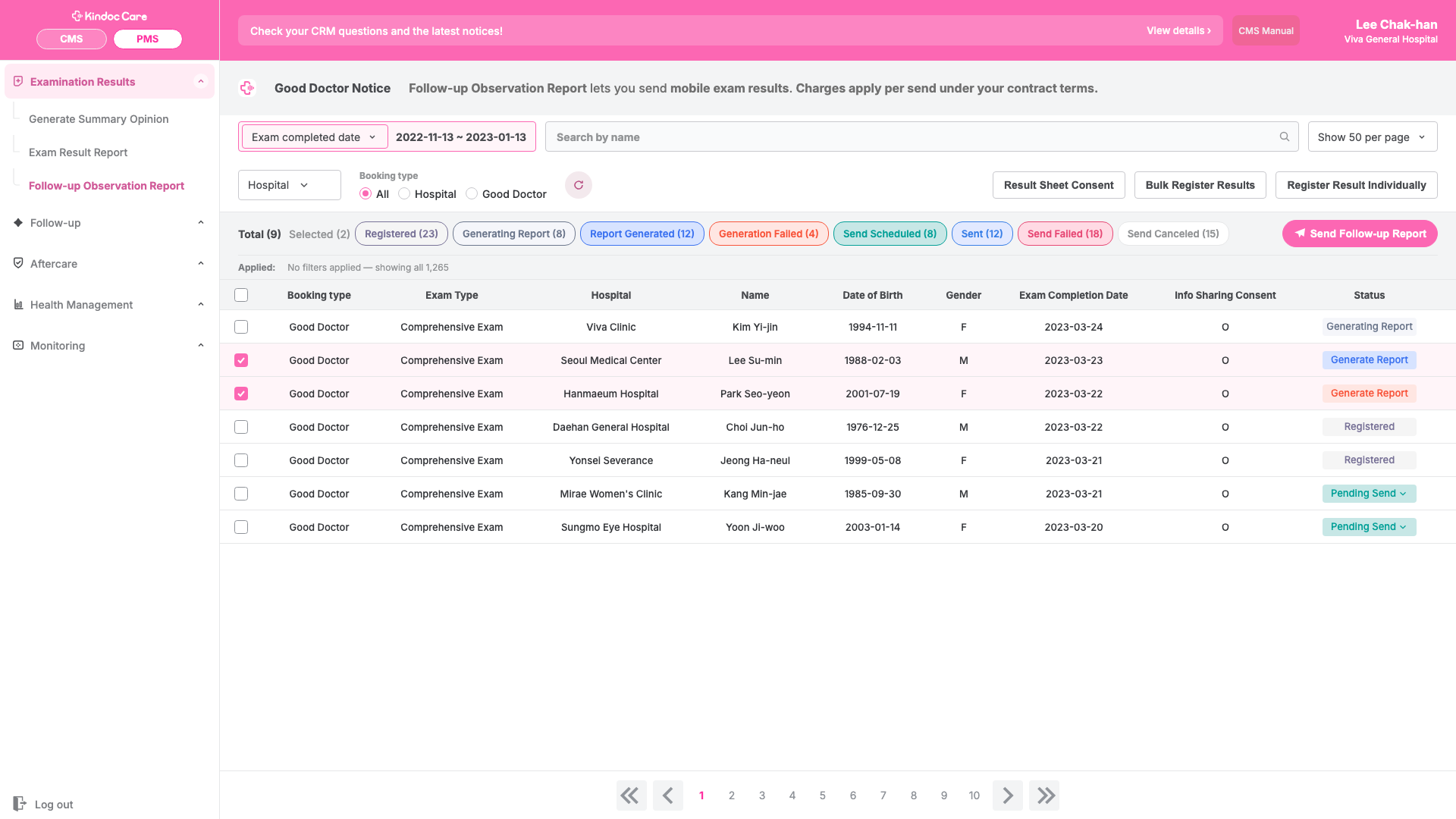This screenshot has height=819, width=1456.
Task: Open Exam Result Report menu item
Action: click(x=78, y=152)
